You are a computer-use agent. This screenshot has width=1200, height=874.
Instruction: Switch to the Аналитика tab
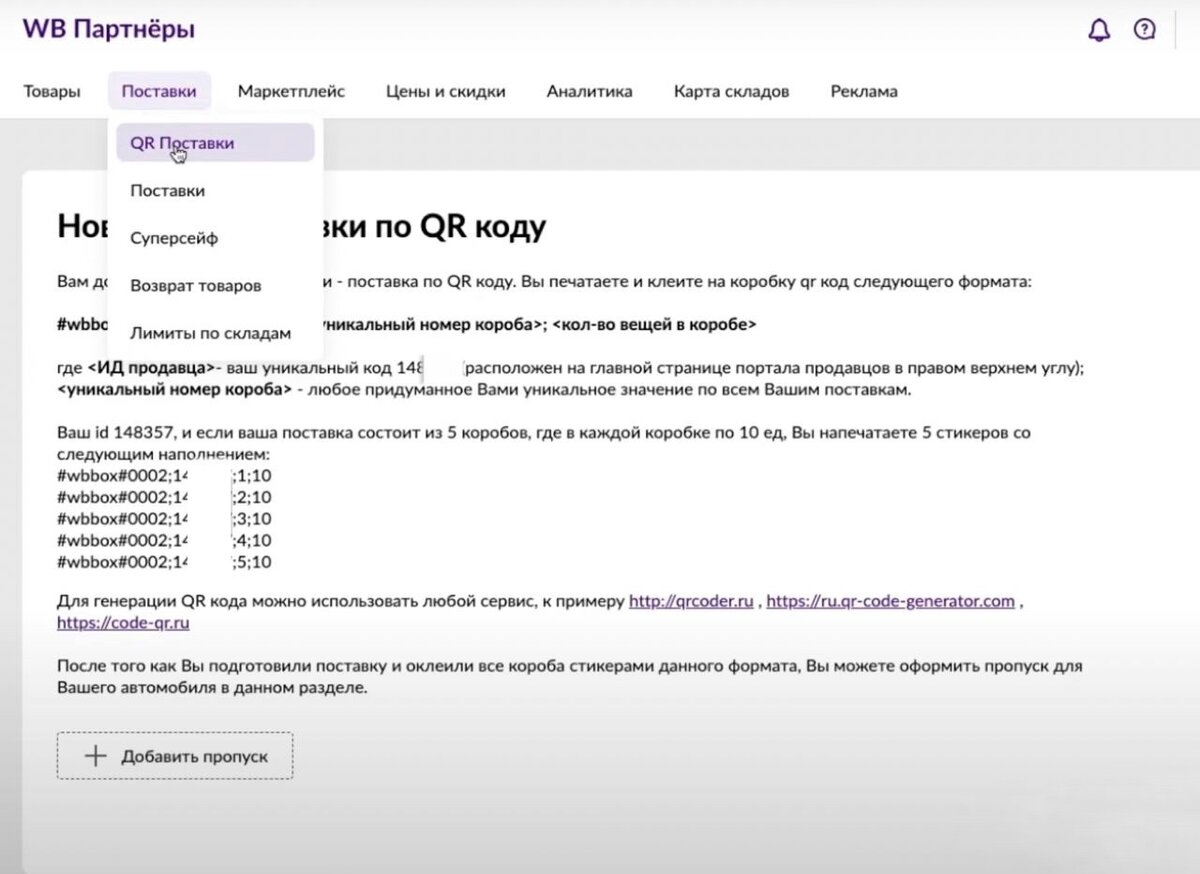[x=590, y=91]
